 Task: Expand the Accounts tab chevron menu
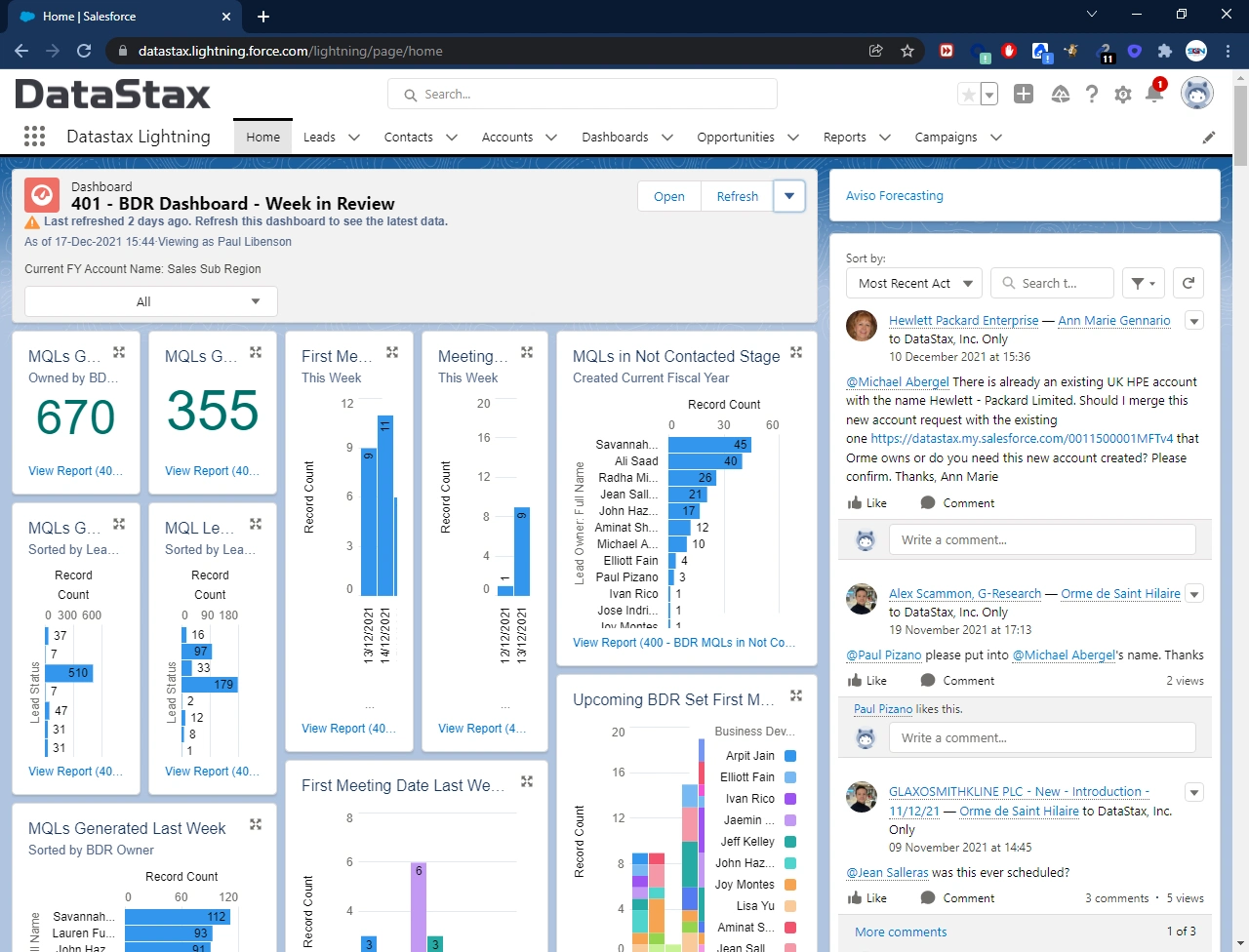551,138
